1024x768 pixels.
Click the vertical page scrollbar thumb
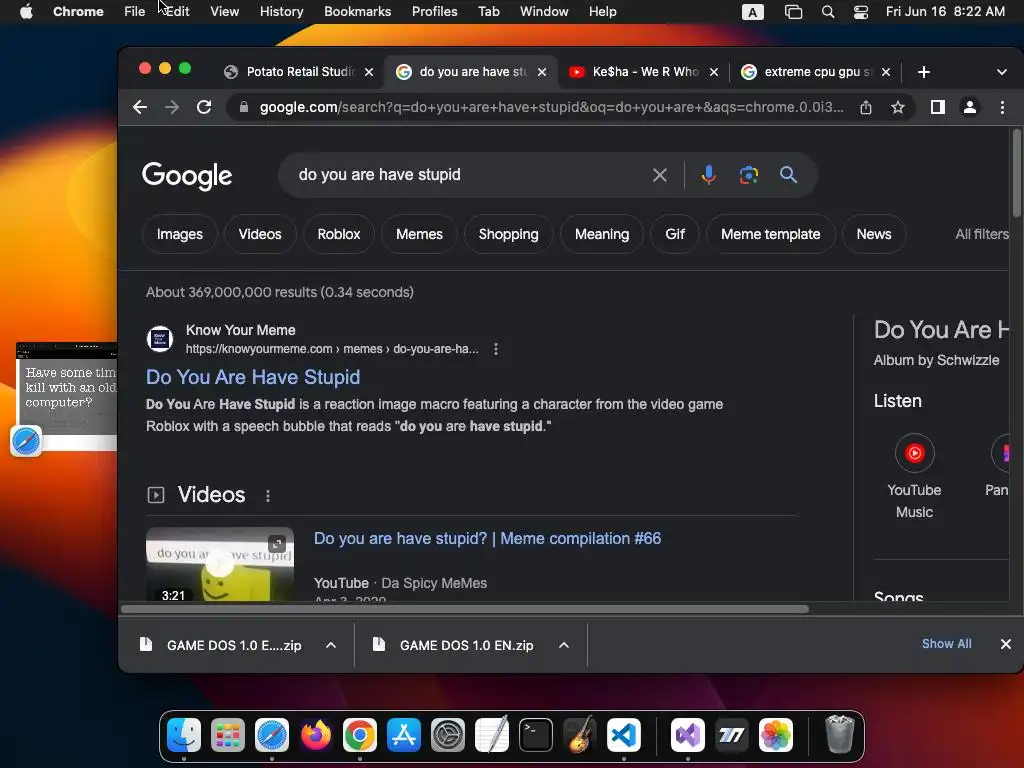[1016, 173]
